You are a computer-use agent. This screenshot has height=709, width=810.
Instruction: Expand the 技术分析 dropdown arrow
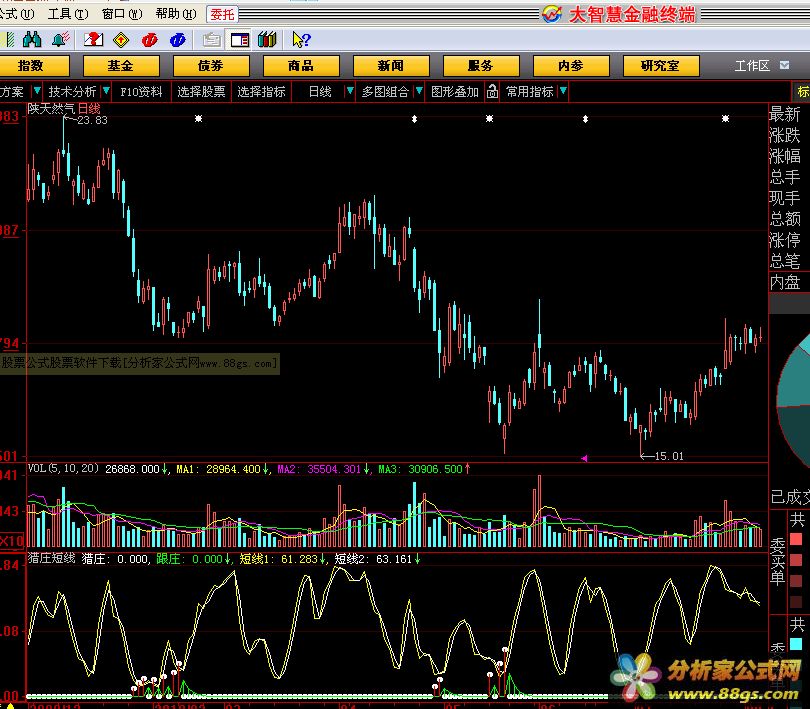click(106, 91)
